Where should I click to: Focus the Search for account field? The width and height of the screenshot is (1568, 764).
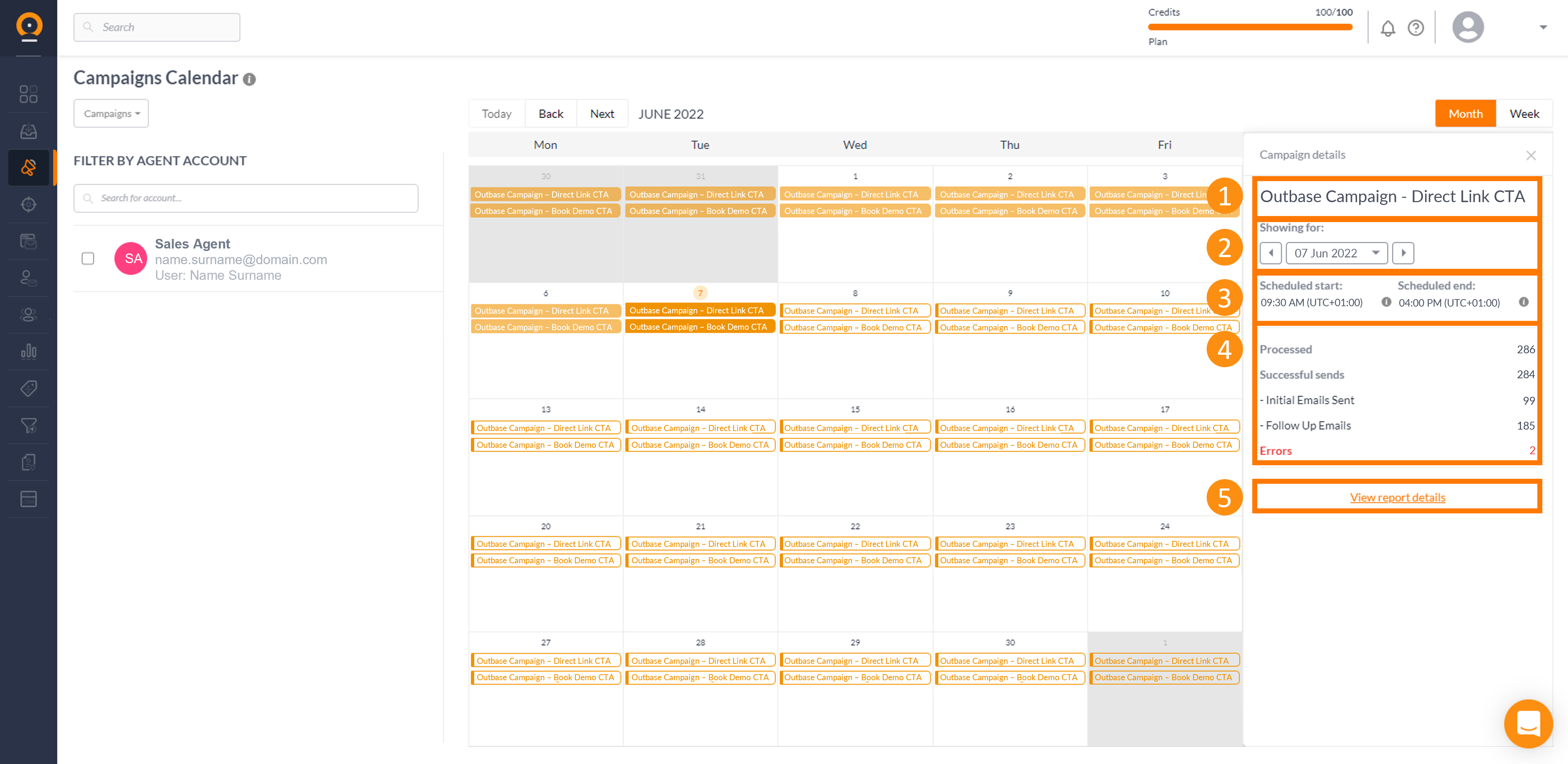(x=246, y=198)
